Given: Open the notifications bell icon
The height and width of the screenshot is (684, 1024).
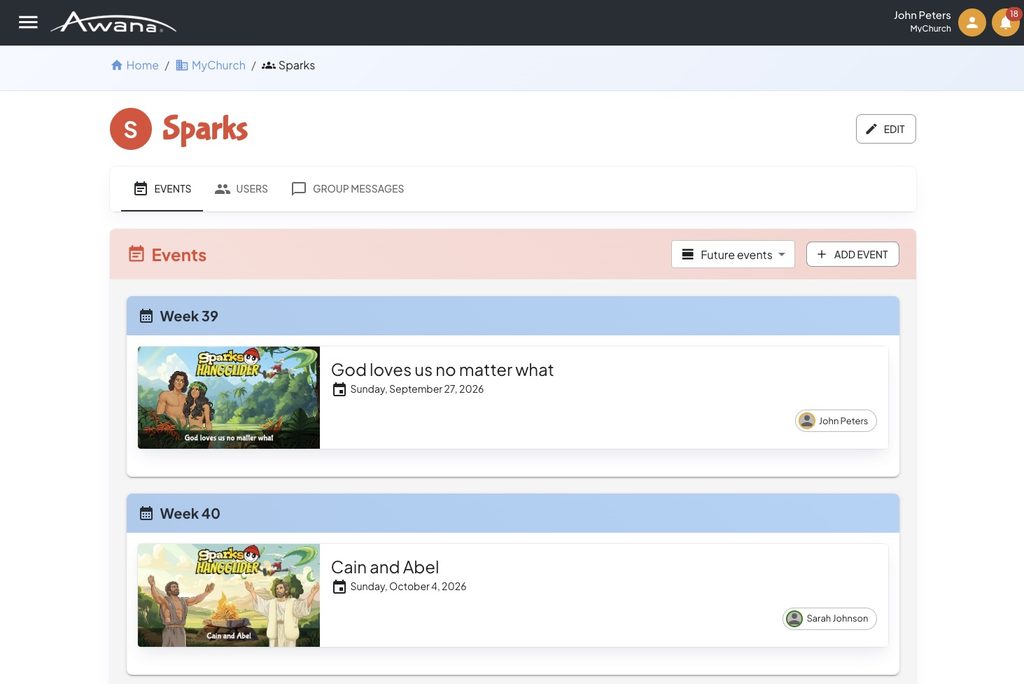Looking at the screenshot, I should click(1006, 22).
